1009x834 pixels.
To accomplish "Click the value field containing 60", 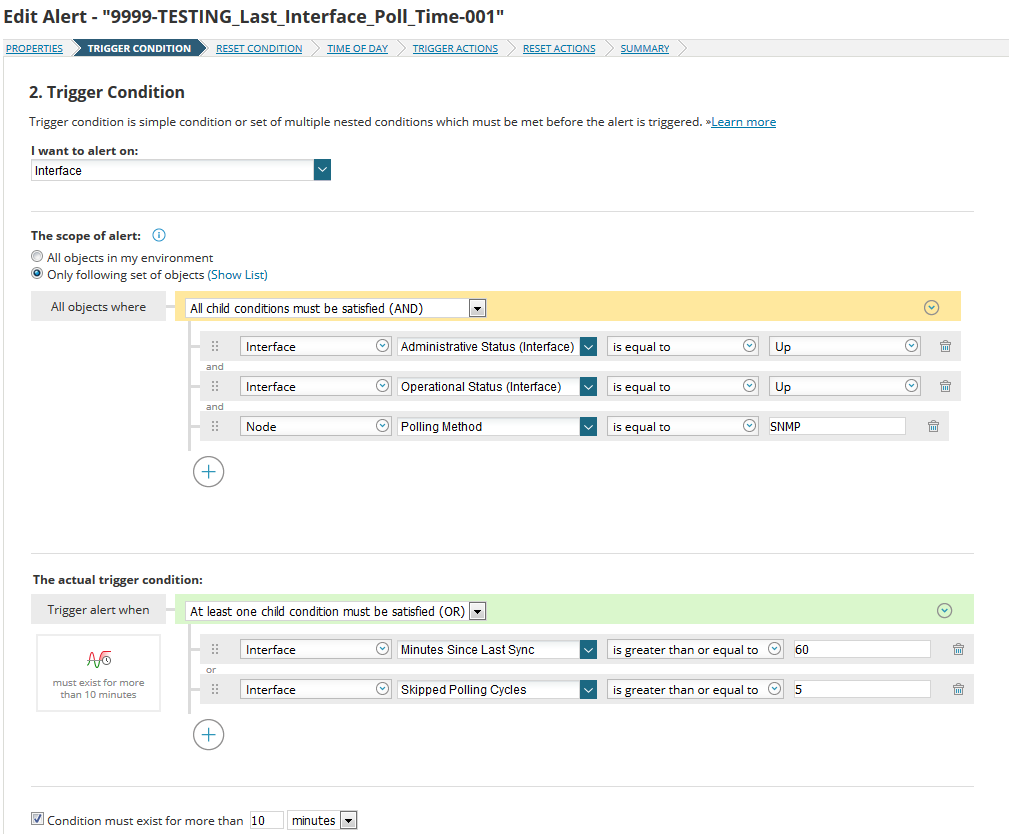I will 862,649.
